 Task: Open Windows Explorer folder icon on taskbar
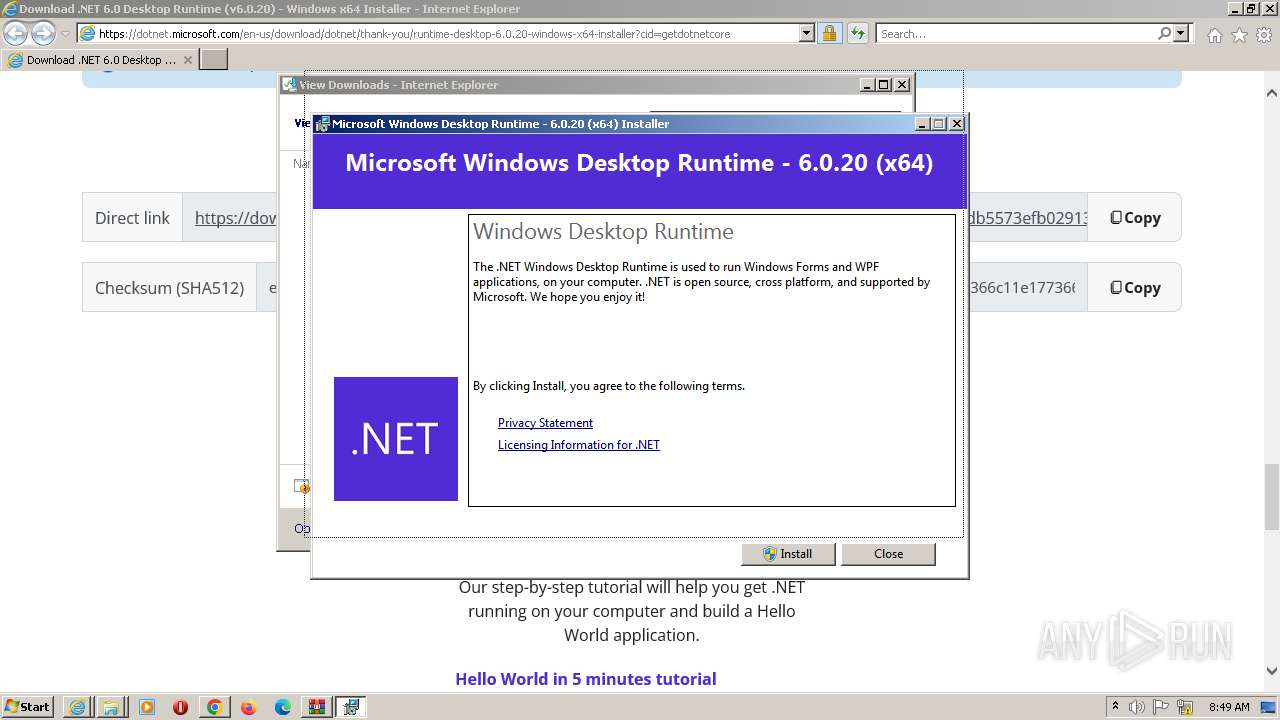pyautogui.click(x=112, y=707)
